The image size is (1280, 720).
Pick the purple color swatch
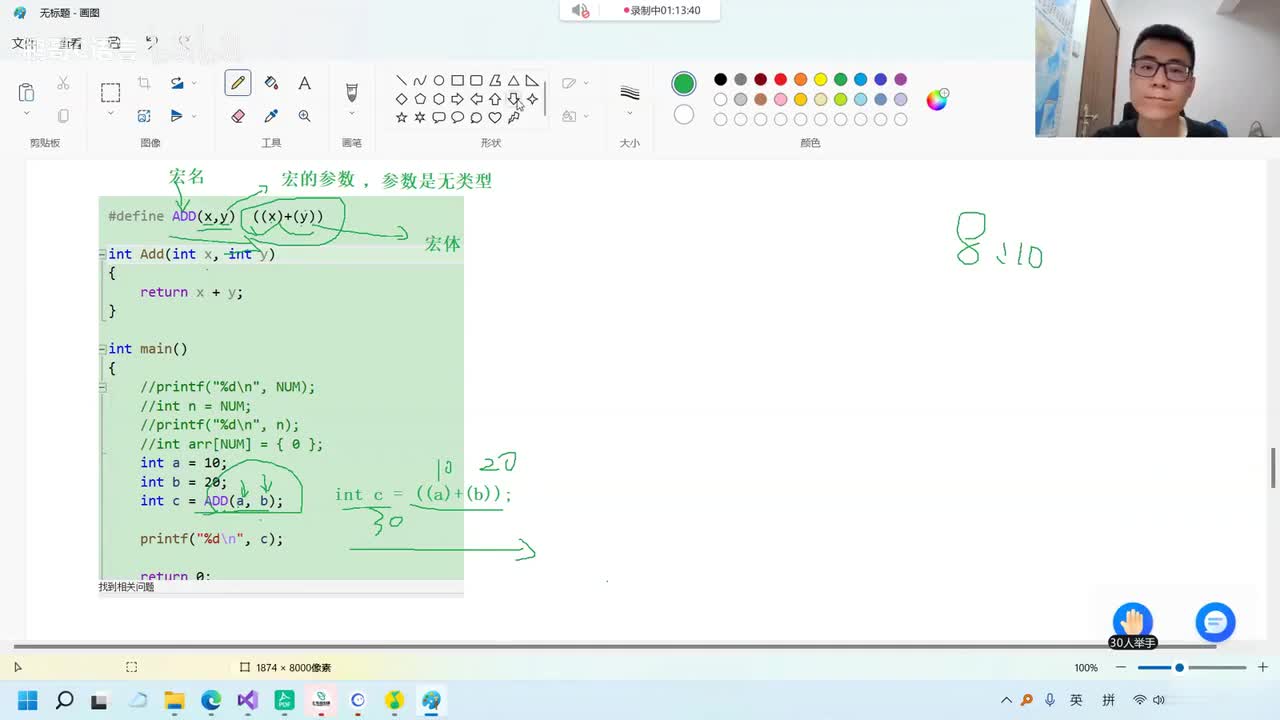900,80
